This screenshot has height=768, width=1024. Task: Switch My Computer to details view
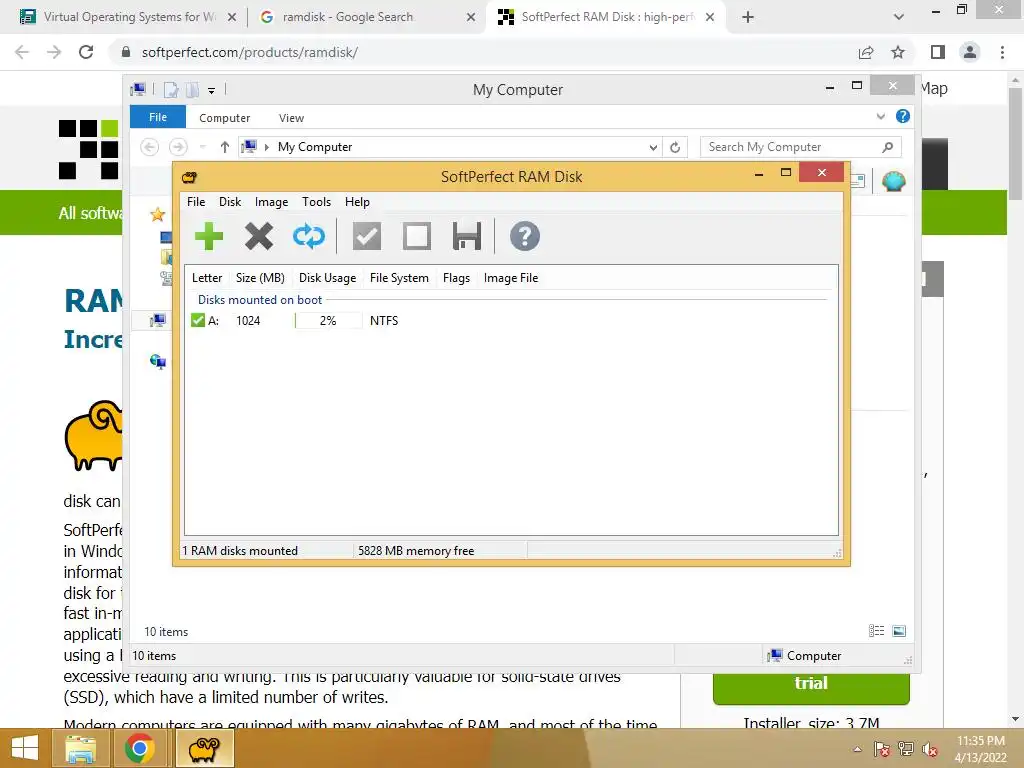(x=876, y=631)
